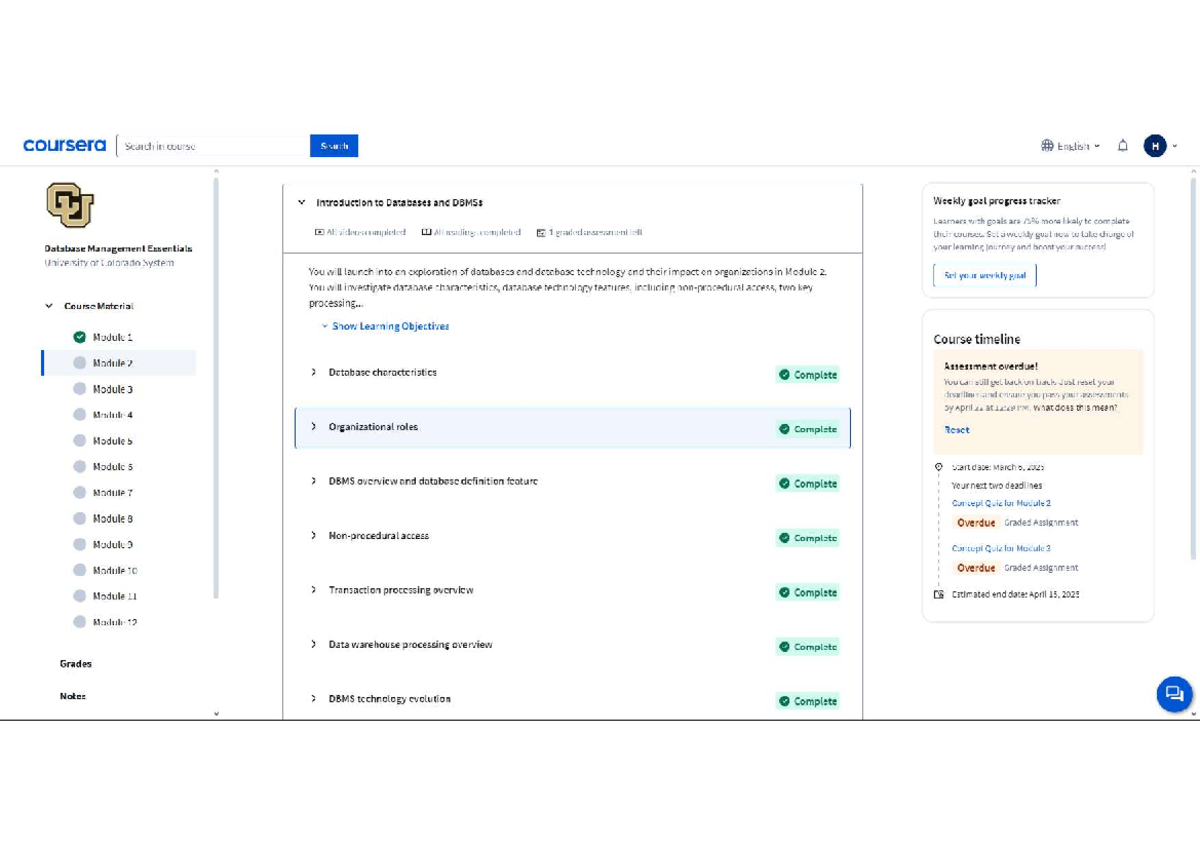
Task: Go to Module 2 in sidebar
Action: tap(119, 363)
